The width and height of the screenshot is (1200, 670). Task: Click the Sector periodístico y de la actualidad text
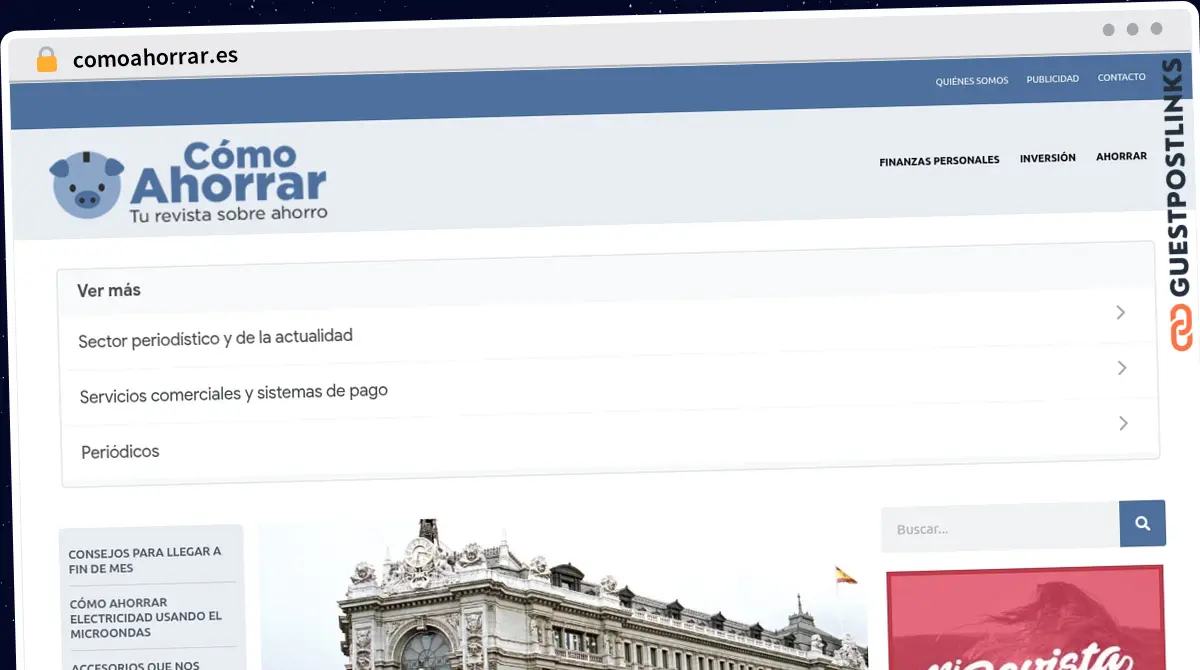tap(215, 338)
